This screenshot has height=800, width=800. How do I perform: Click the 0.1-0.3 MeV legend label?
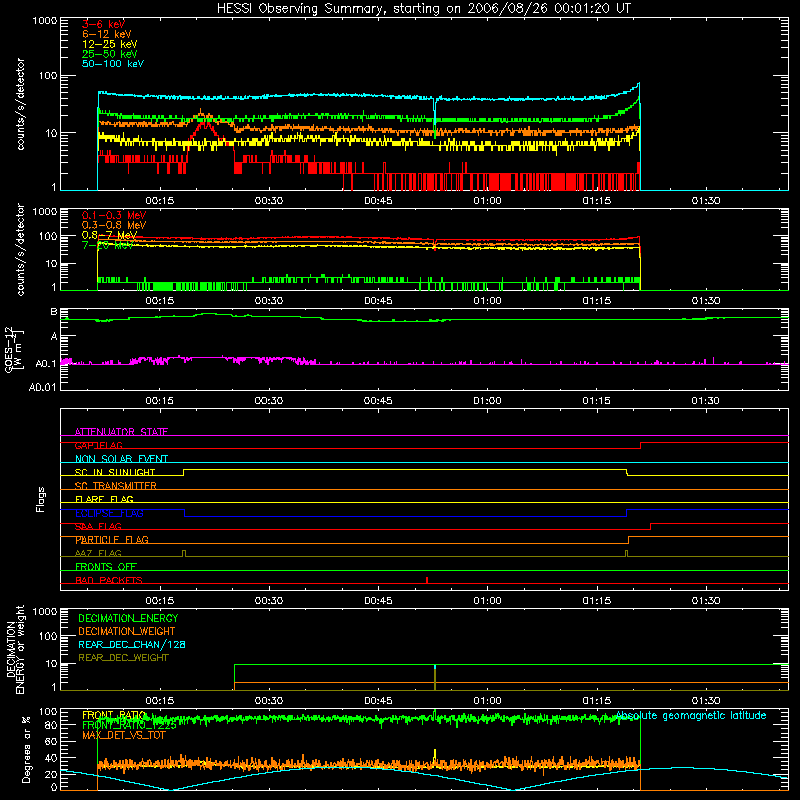pos(114,215)
